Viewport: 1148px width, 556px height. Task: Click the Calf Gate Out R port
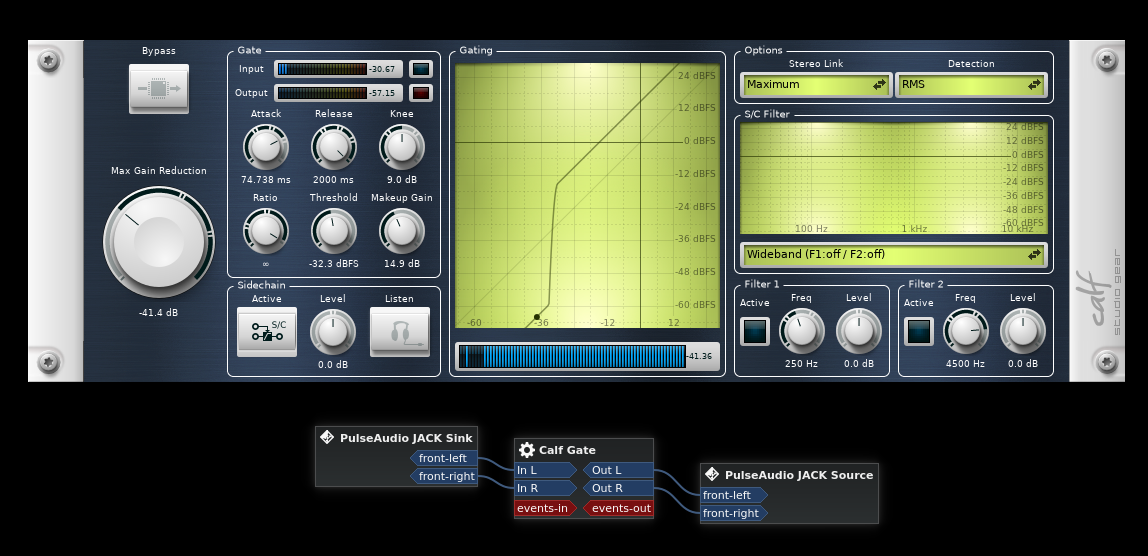(x=618, y=488)
